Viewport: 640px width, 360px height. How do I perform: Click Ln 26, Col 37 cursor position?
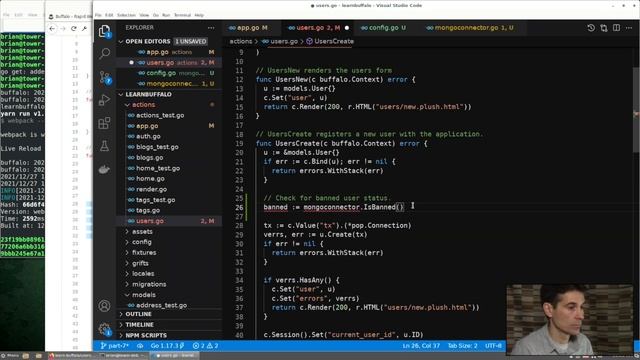[x=421, y=346]
